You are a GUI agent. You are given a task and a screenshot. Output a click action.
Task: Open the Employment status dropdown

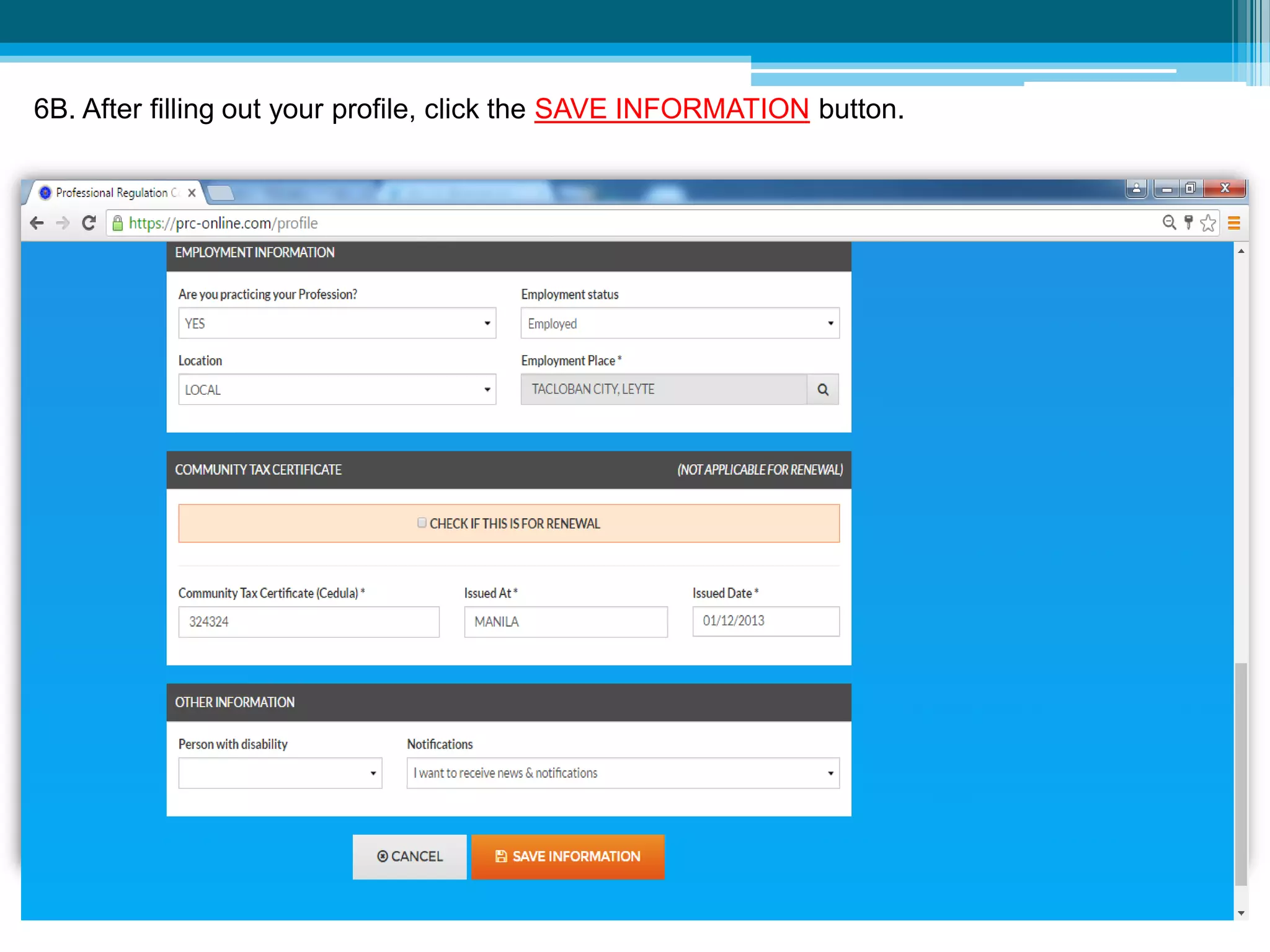point(680,323)
